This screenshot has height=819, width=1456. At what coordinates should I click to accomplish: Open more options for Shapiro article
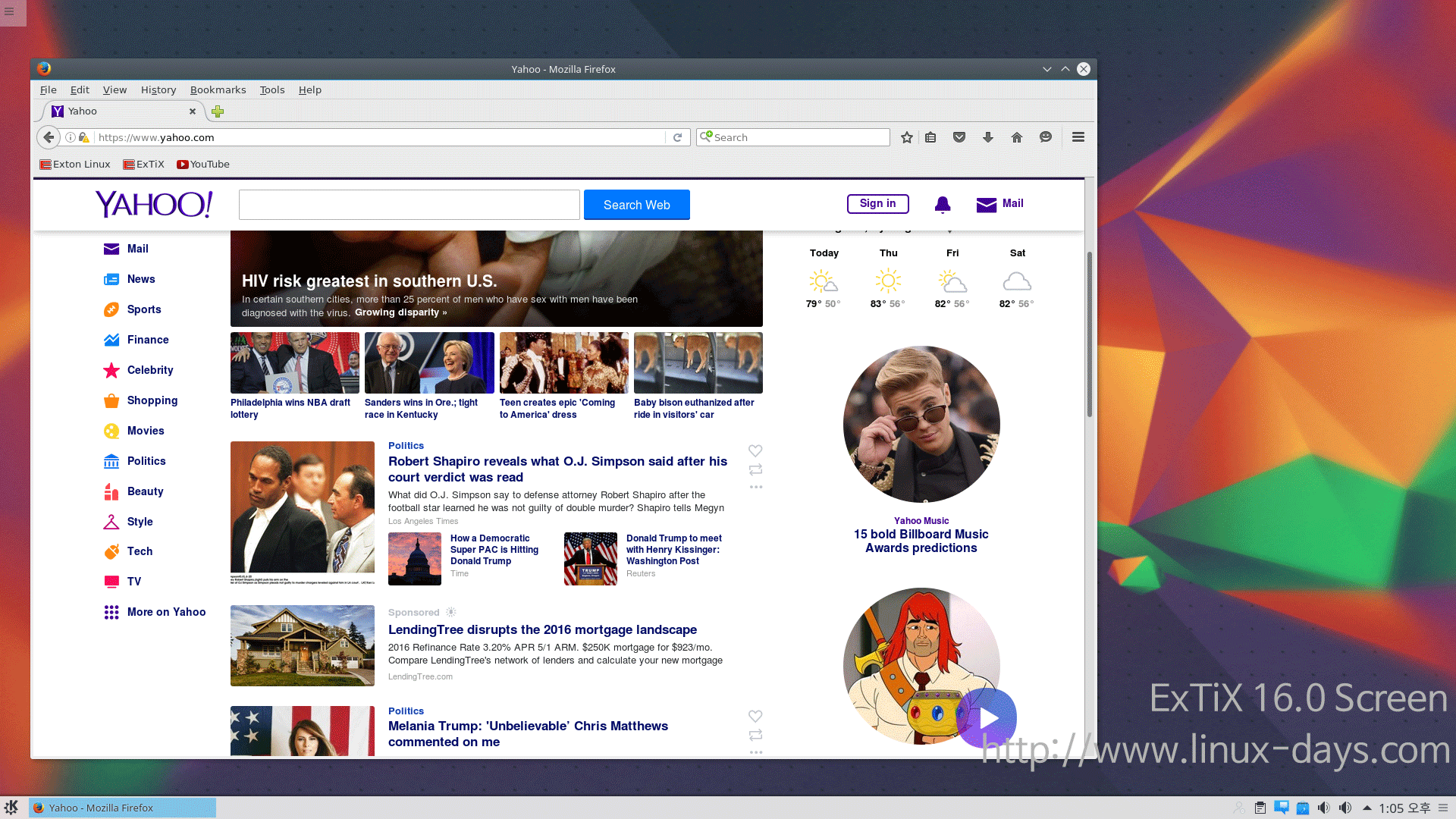(x=756, y=487)
